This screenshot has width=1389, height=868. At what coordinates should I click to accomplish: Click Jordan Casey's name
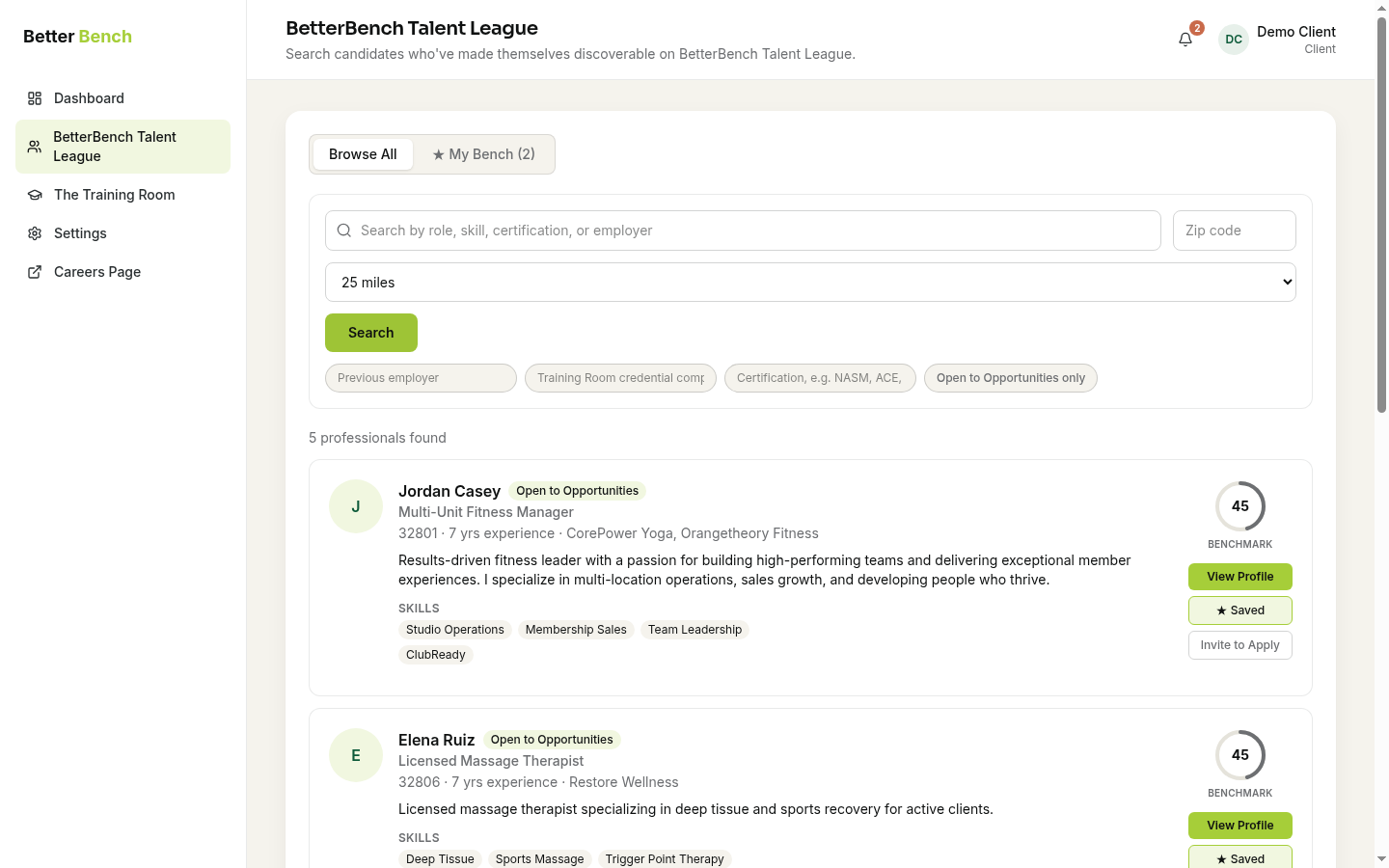pyautogui.click(x=449, y=491)
